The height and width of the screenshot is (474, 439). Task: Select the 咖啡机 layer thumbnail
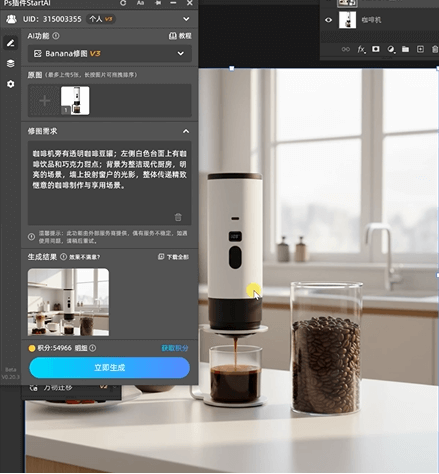[x=347, y=20]
